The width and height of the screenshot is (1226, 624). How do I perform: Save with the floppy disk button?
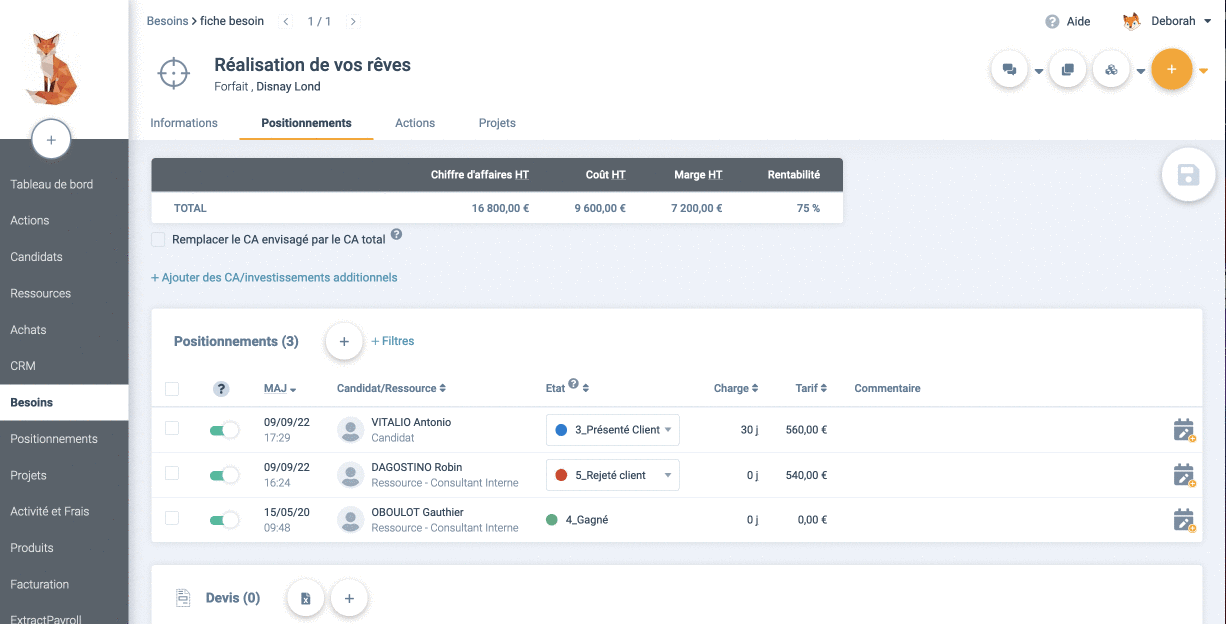(x=1188, y=176)
